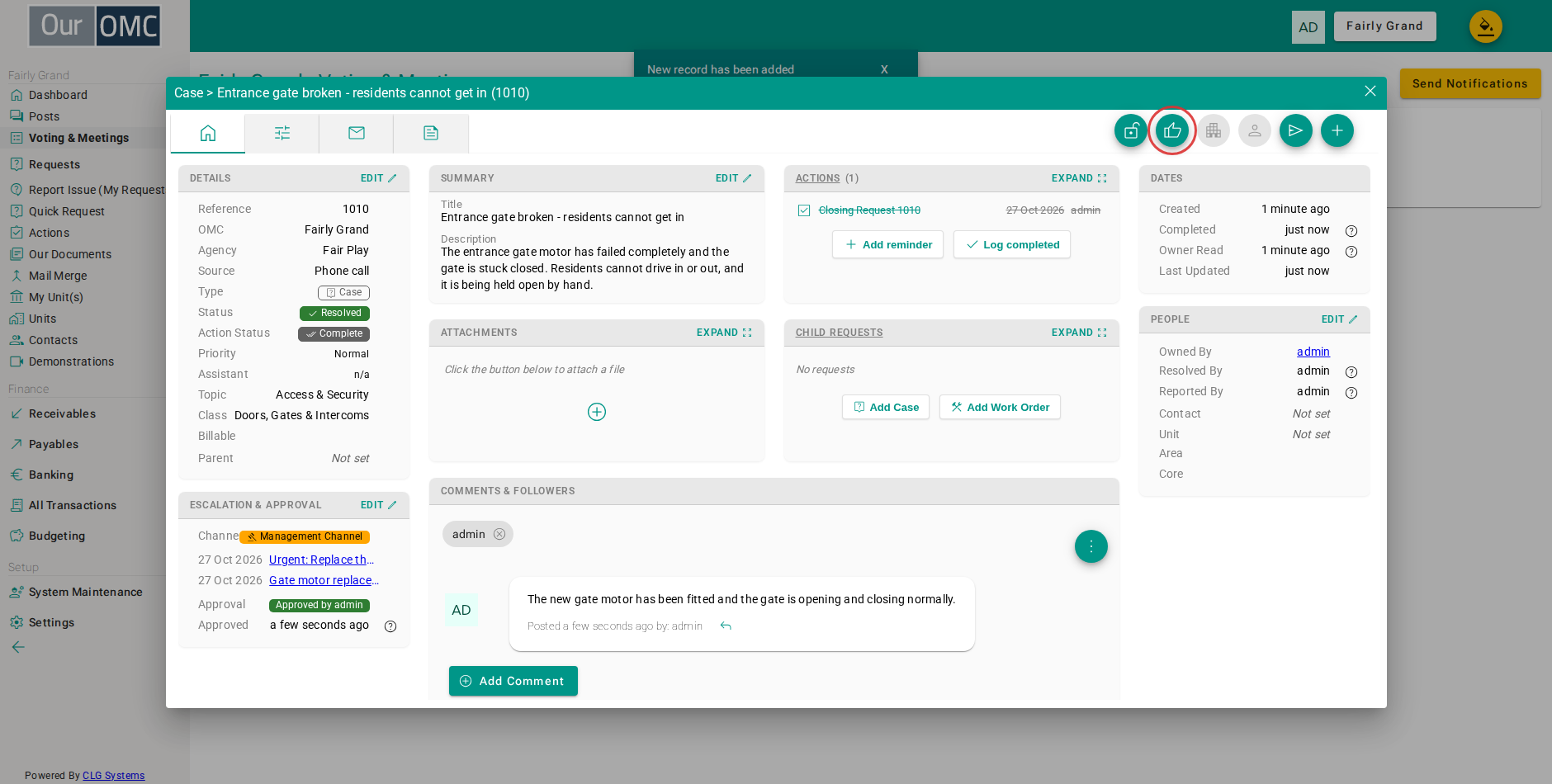This screenshot has height=784, width=1552.
Task: Open the 'Urgent: Replace th…' link
Action: [322, 560]
